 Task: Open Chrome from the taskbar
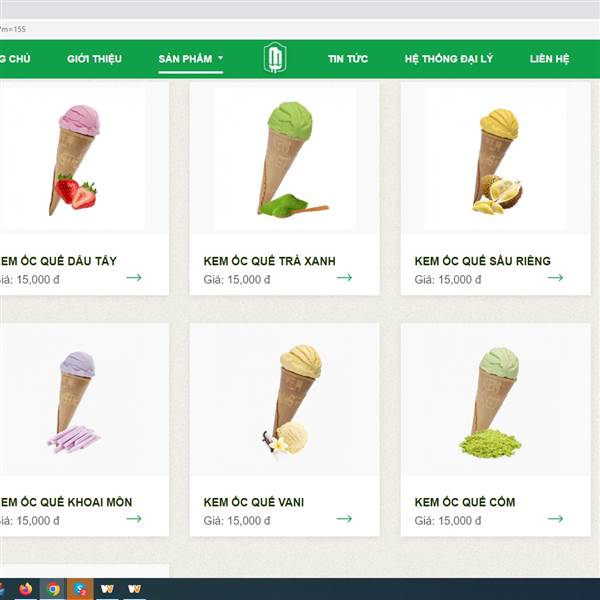coord(53,589)
